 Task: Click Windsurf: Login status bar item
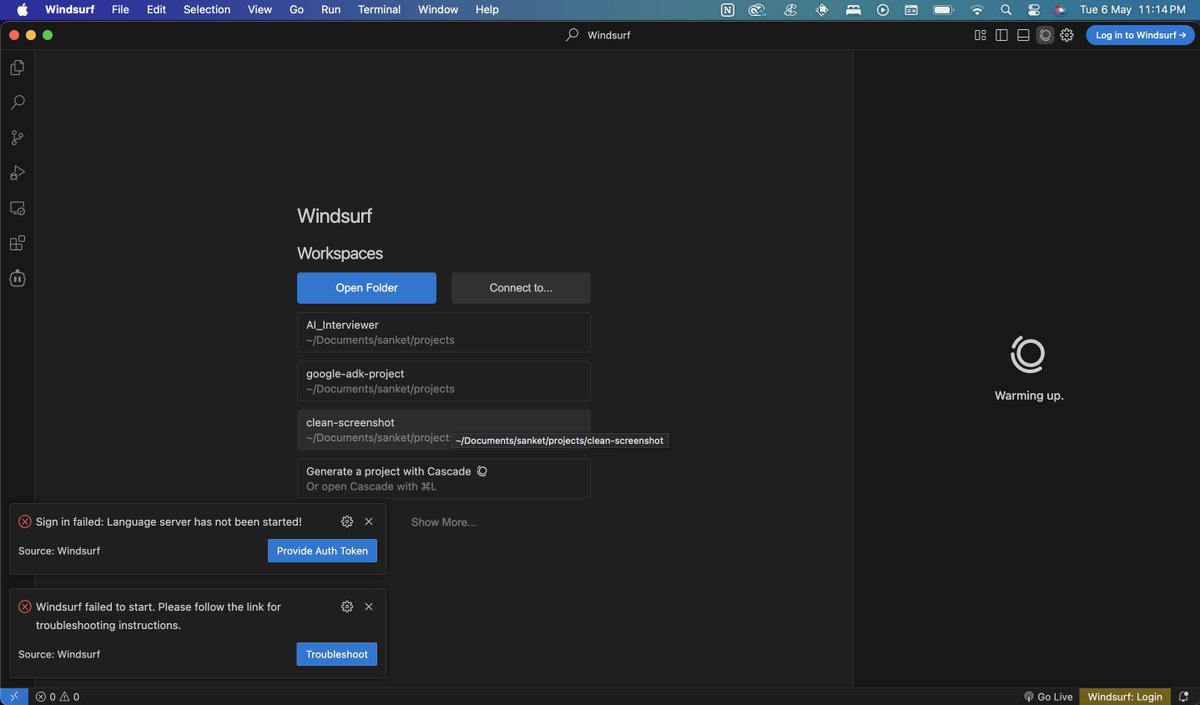click(1125, 697)
